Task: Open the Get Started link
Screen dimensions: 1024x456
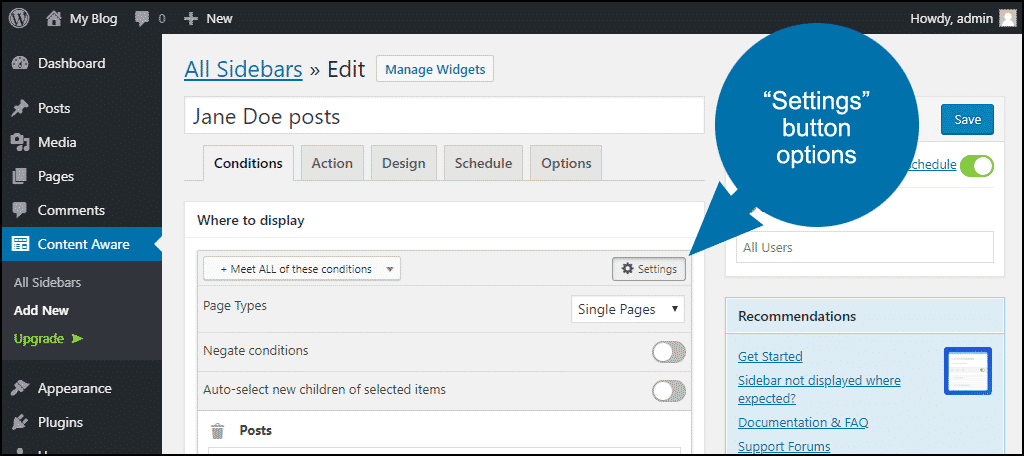Action: click(x=770, y=357)
